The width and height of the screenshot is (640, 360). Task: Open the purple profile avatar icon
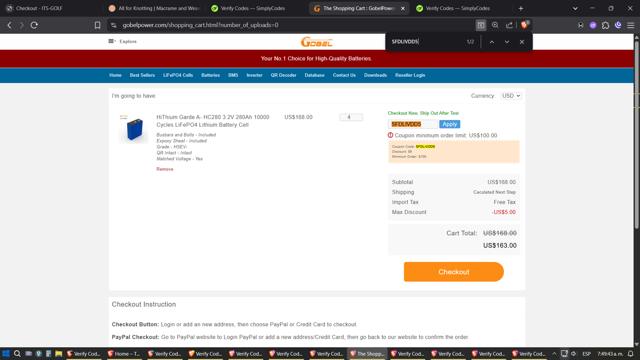click(593, 25)
